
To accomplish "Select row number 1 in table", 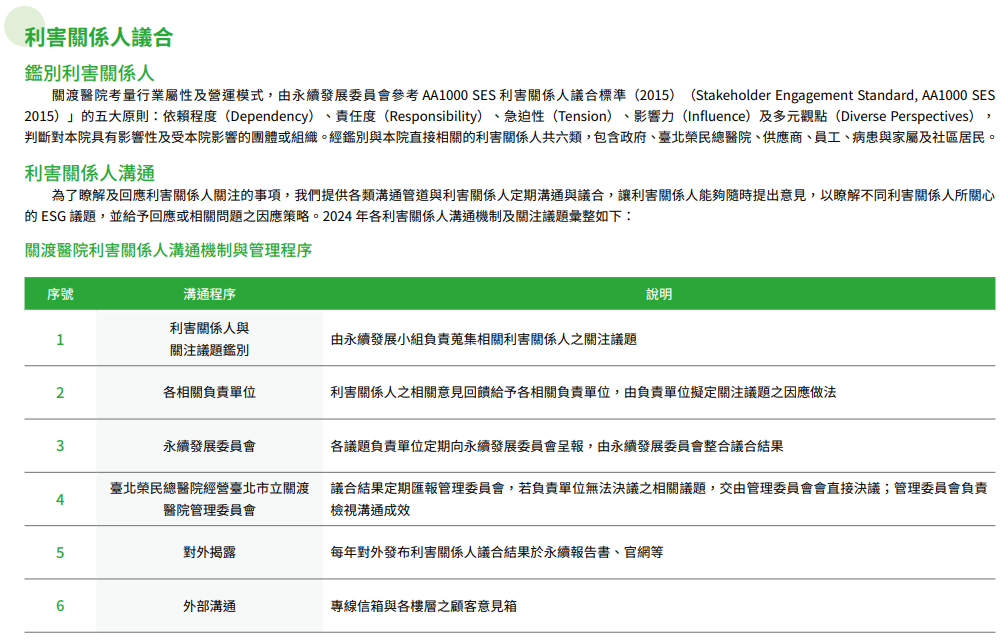I will tap(60, 340).
